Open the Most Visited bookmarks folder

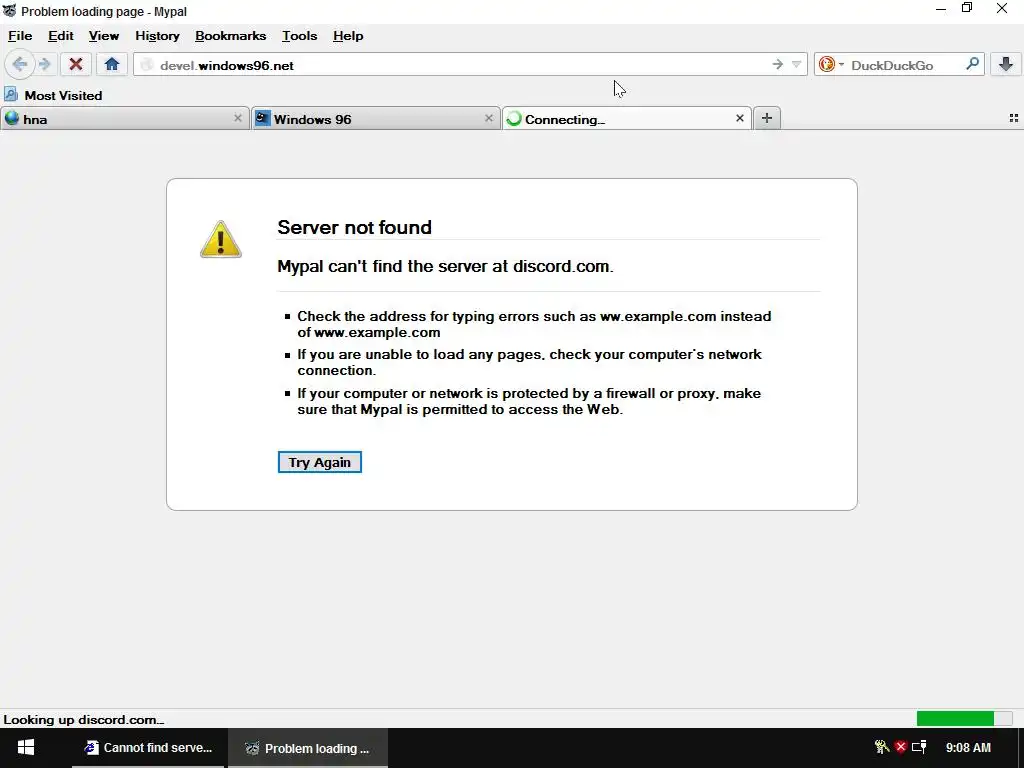coord(54,95)
